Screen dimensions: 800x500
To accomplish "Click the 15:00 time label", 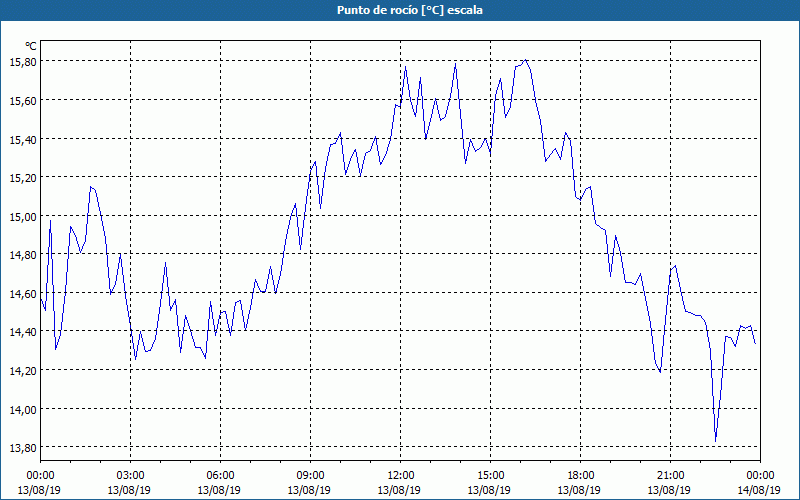I will pos(491,476).
